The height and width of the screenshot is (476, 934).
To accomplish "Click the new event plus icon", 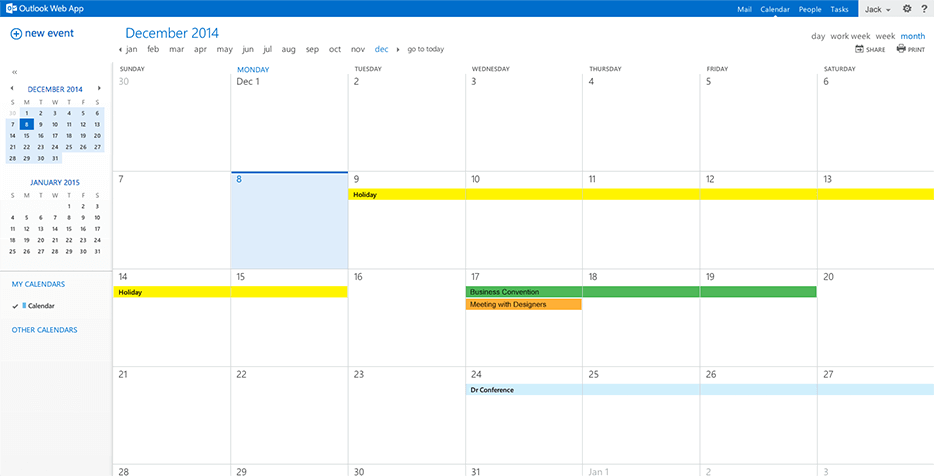I will [x=16, y=34].
